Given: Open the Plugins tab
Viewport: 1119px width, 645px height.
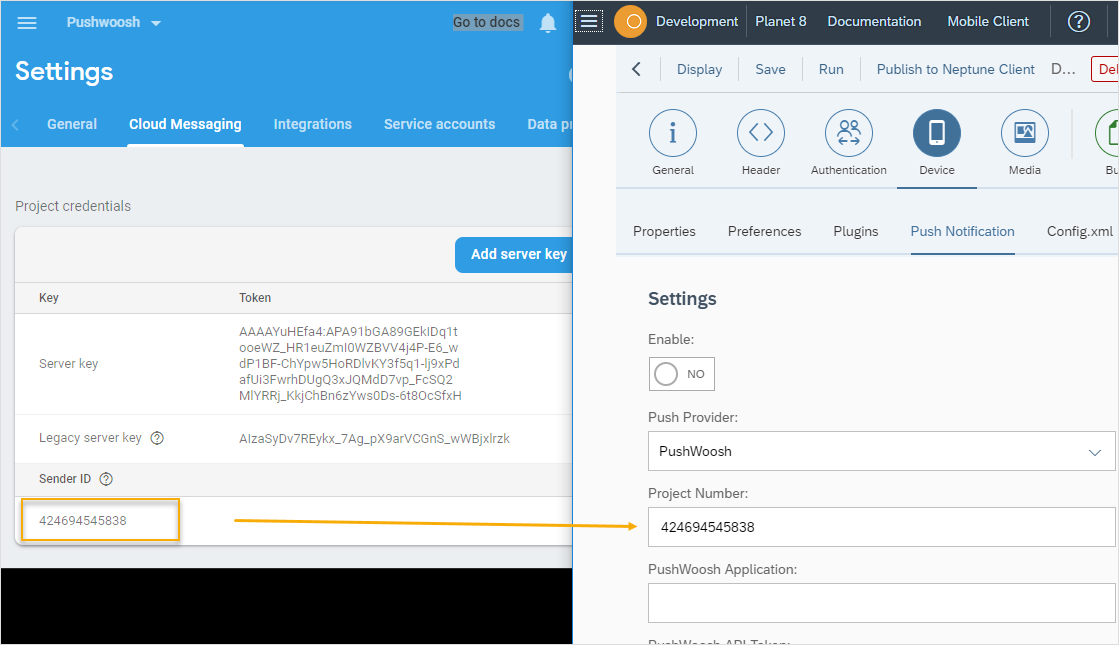Looking at the screenshot, I should (855, 231).
